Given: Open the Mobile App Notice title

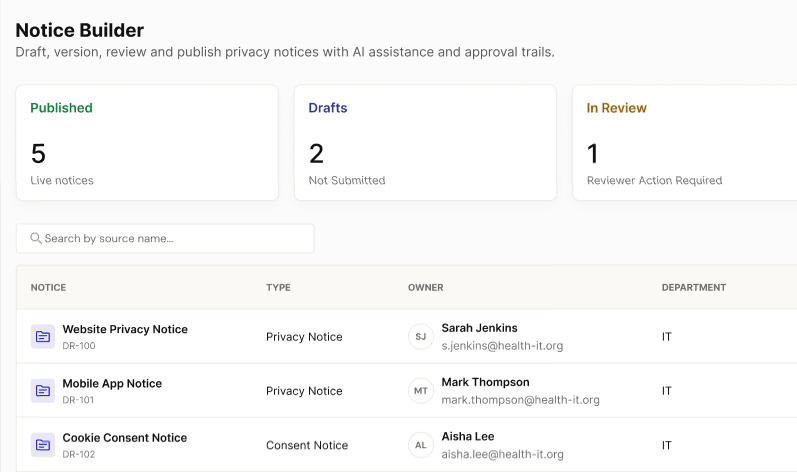Looking at the screenshot, I should click(x=112, y=384).
